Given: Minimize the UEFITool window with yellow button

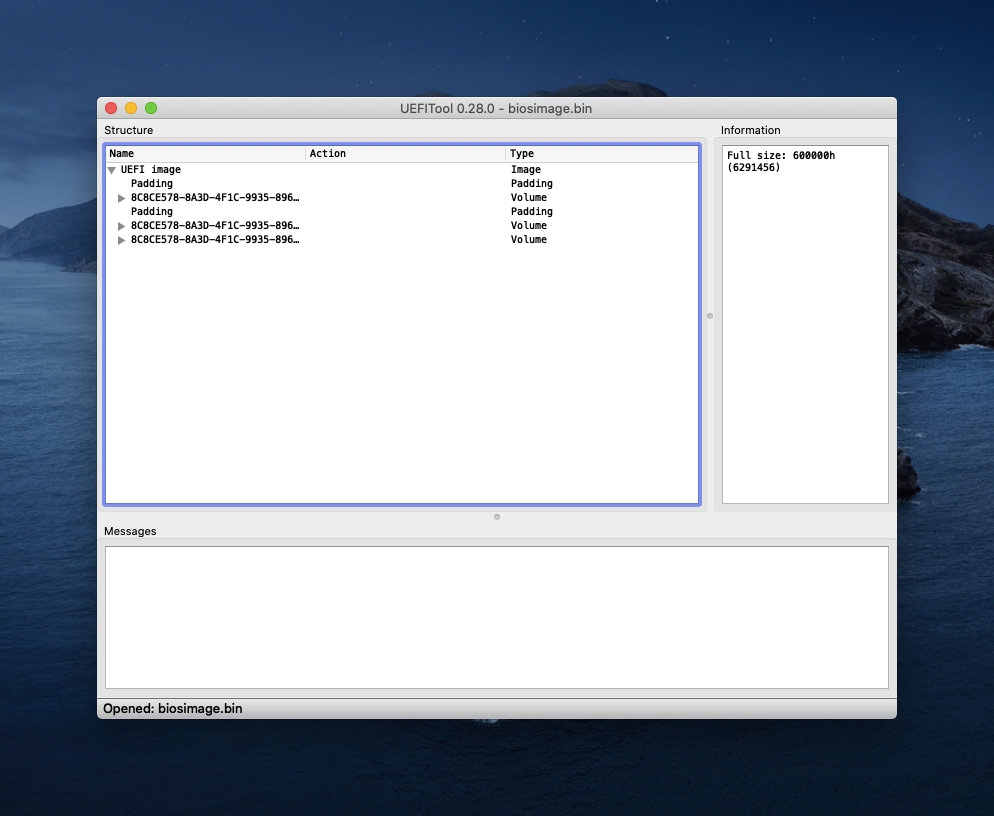Looking at the screenshot, I should tap(131, 108).
